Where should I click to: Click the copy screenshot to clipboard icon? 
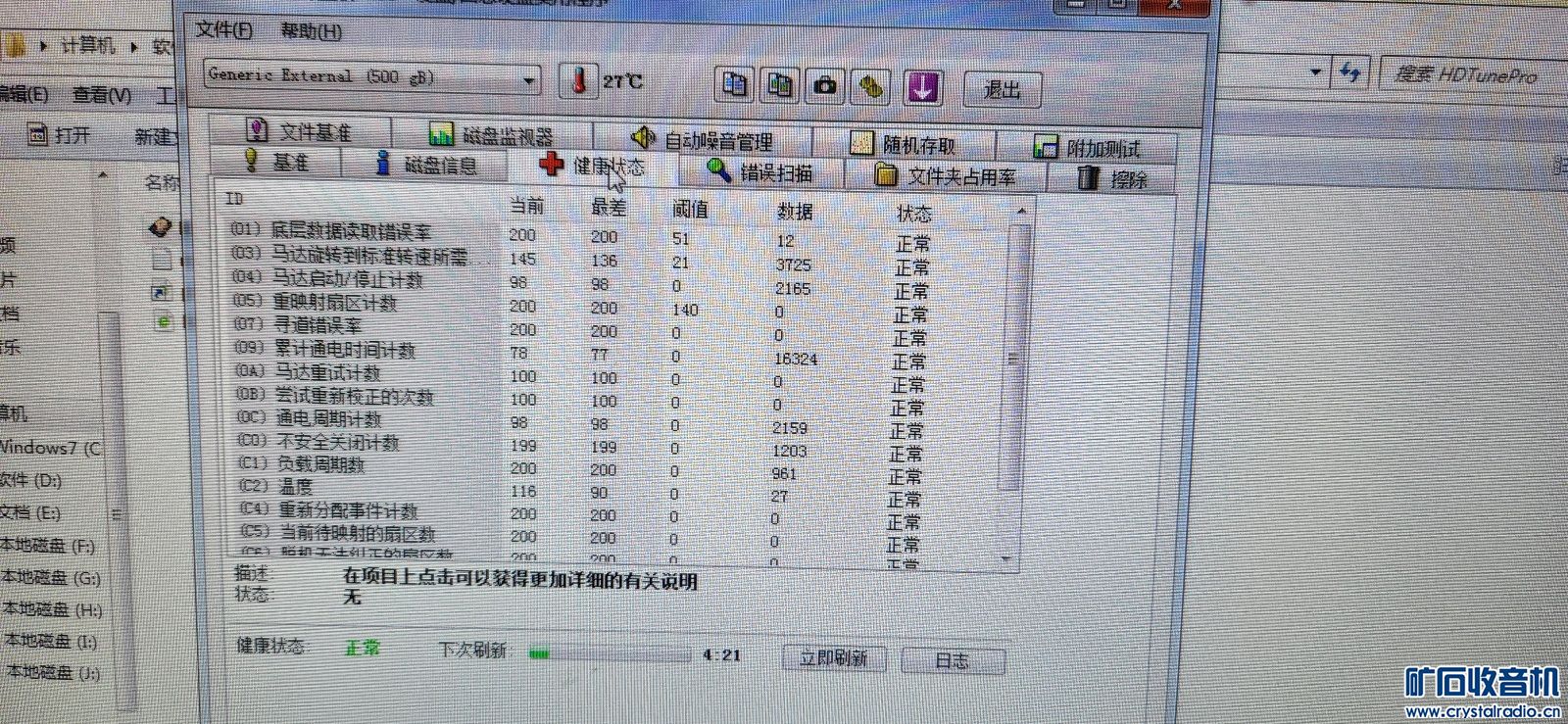780,85
